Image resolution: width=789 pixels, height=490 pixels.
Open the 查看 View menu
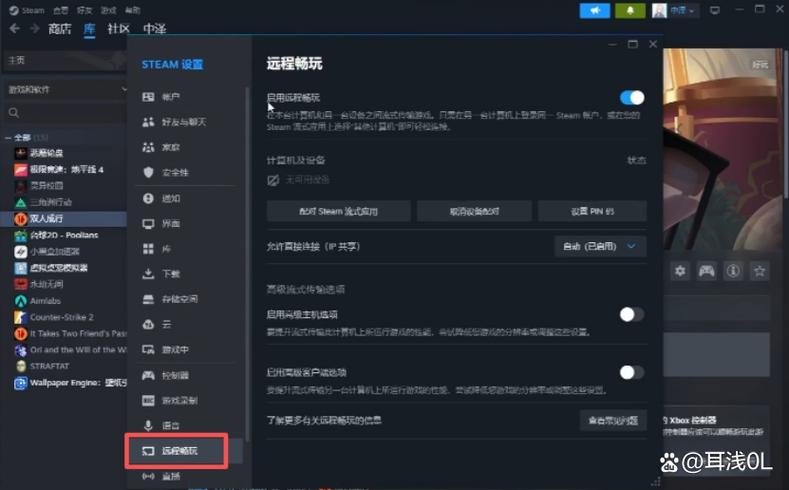pos(61,10)
